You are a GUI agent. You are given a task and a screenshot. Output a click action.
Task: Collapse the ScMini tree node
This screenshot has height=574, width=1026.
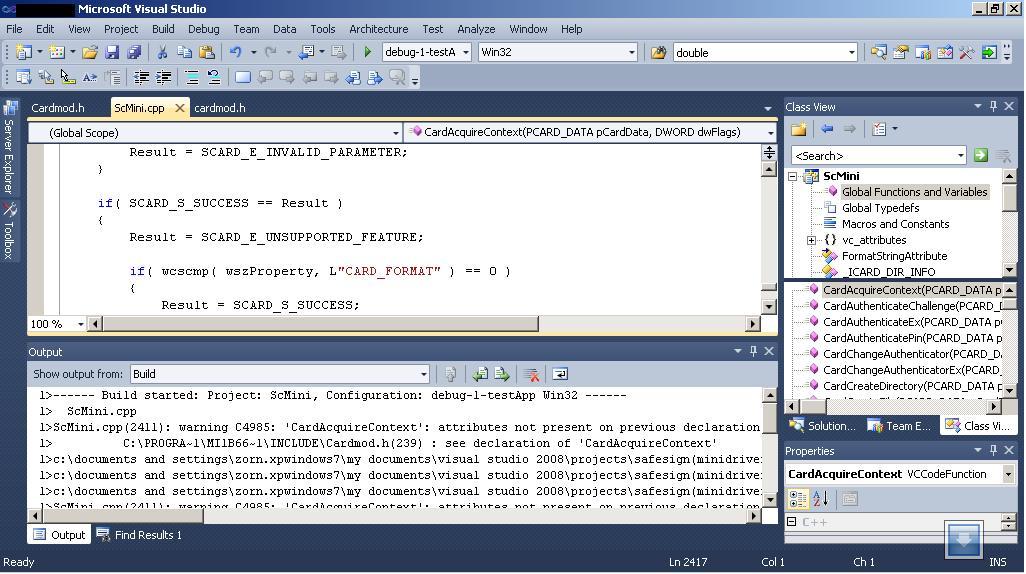pos(793,176)
